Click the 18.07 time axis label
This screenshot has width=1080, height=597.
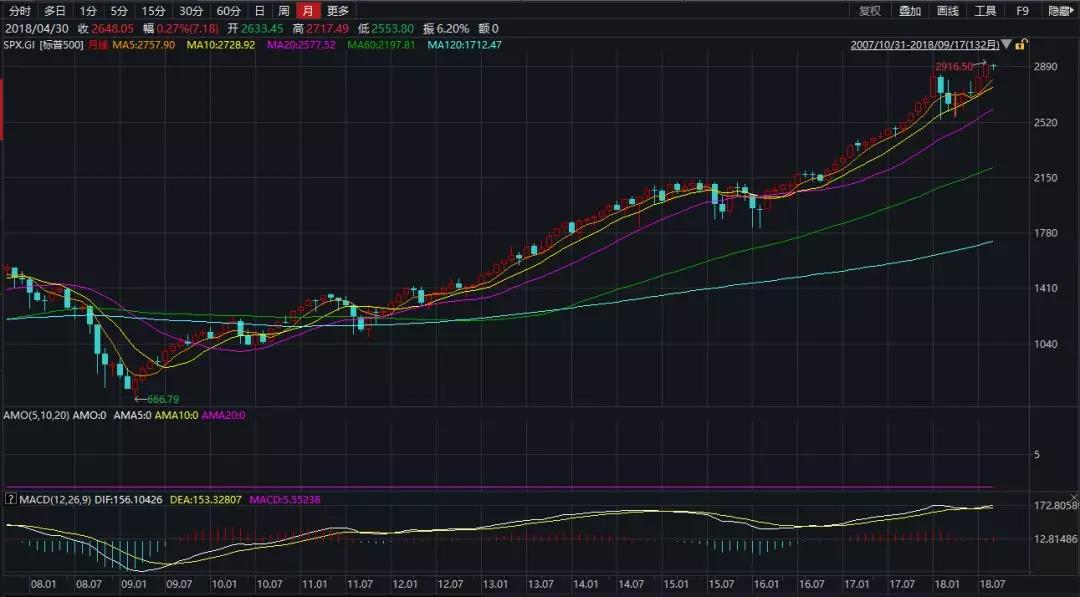pyautogui.click(x=991, y=584)
